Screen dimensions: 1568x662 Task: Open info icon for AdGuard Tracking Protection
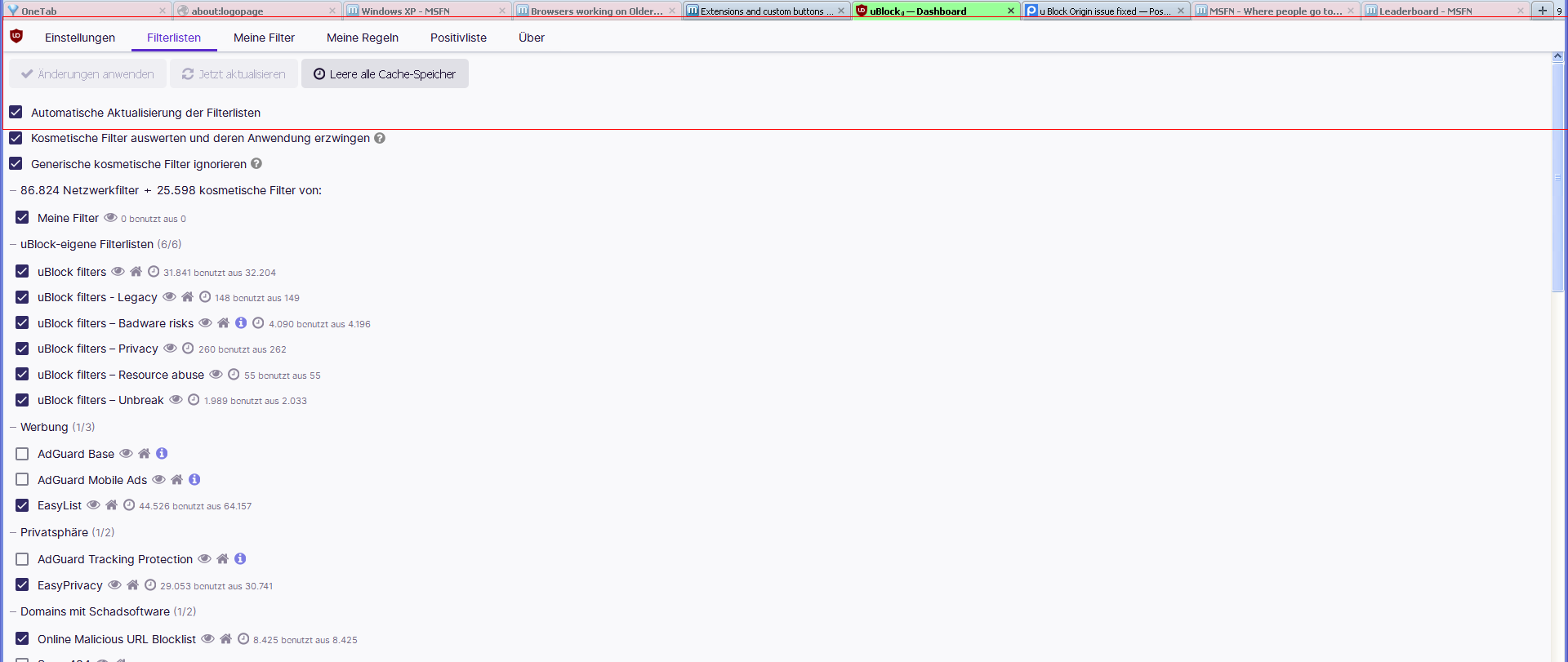coord(240,558)
